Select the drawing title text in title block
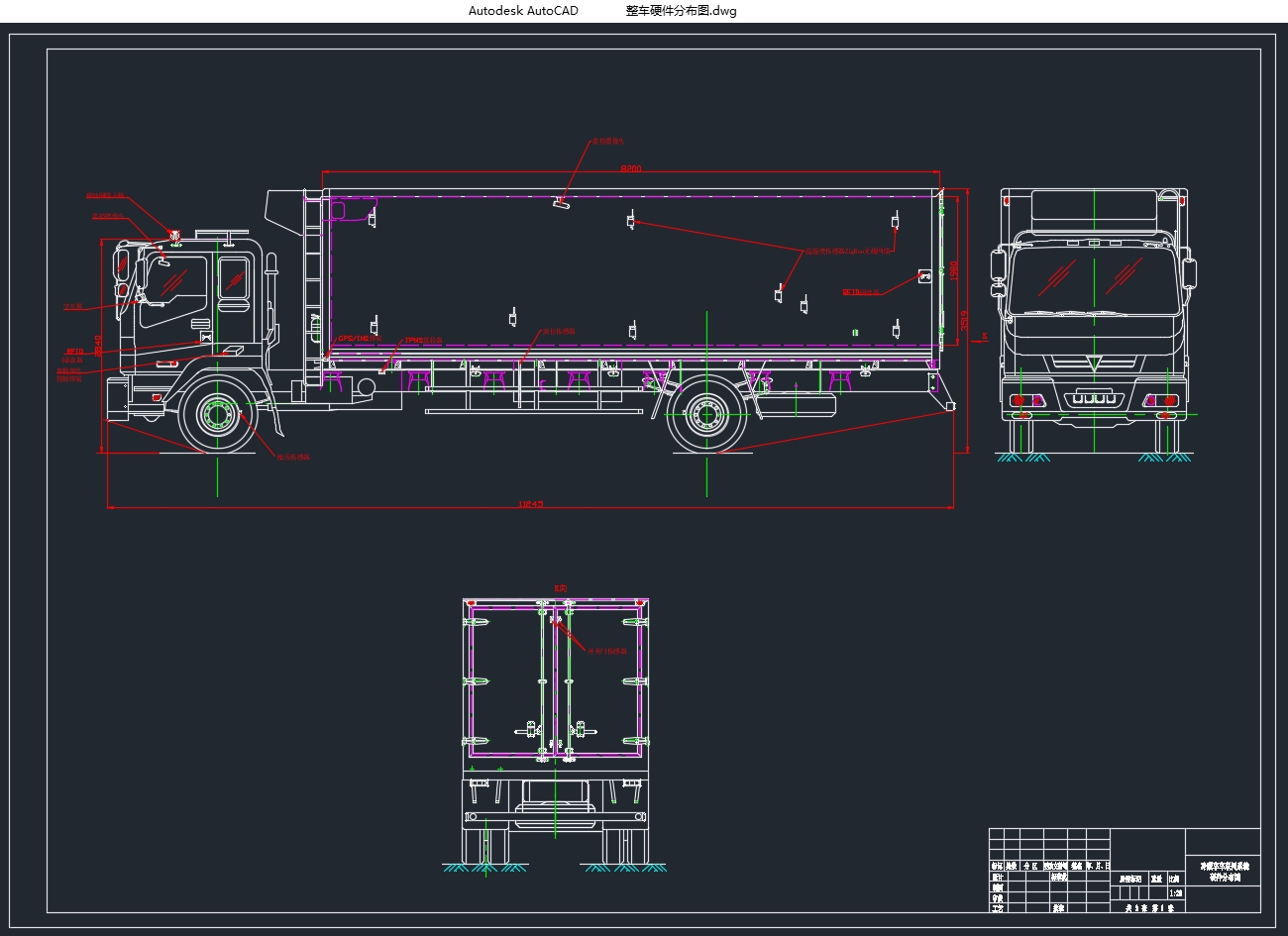The image size is (1288, 936). (x=1224, y=871)
